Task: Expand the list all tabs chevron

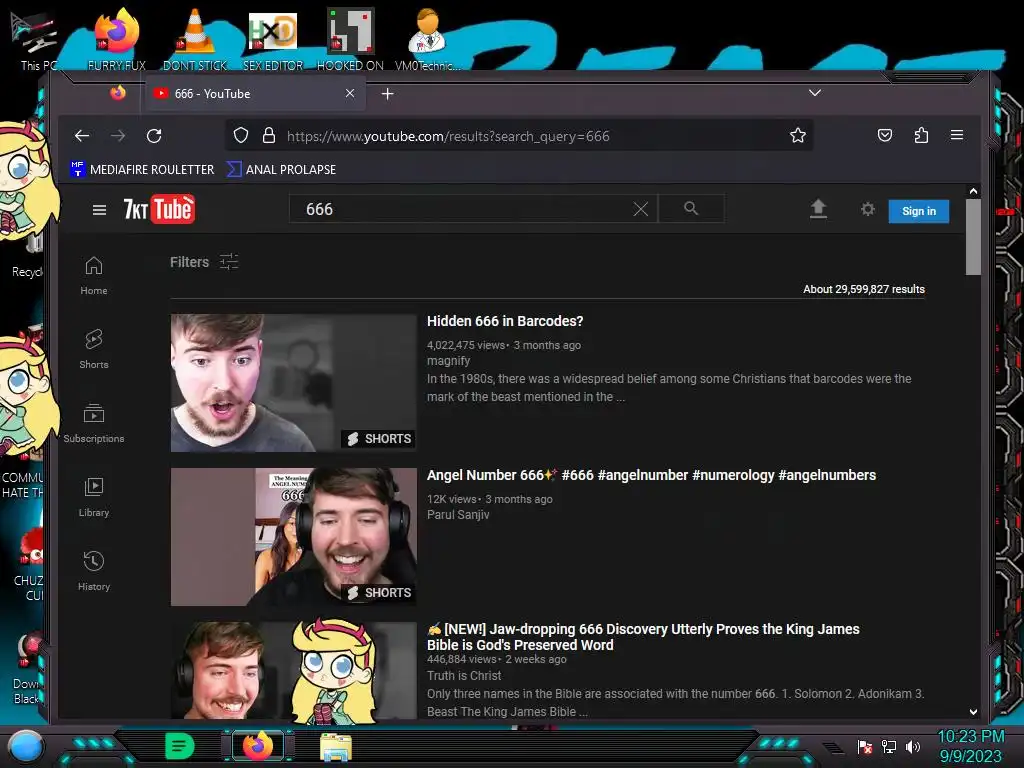Action: pyautogui.click(x=815, y=93)
